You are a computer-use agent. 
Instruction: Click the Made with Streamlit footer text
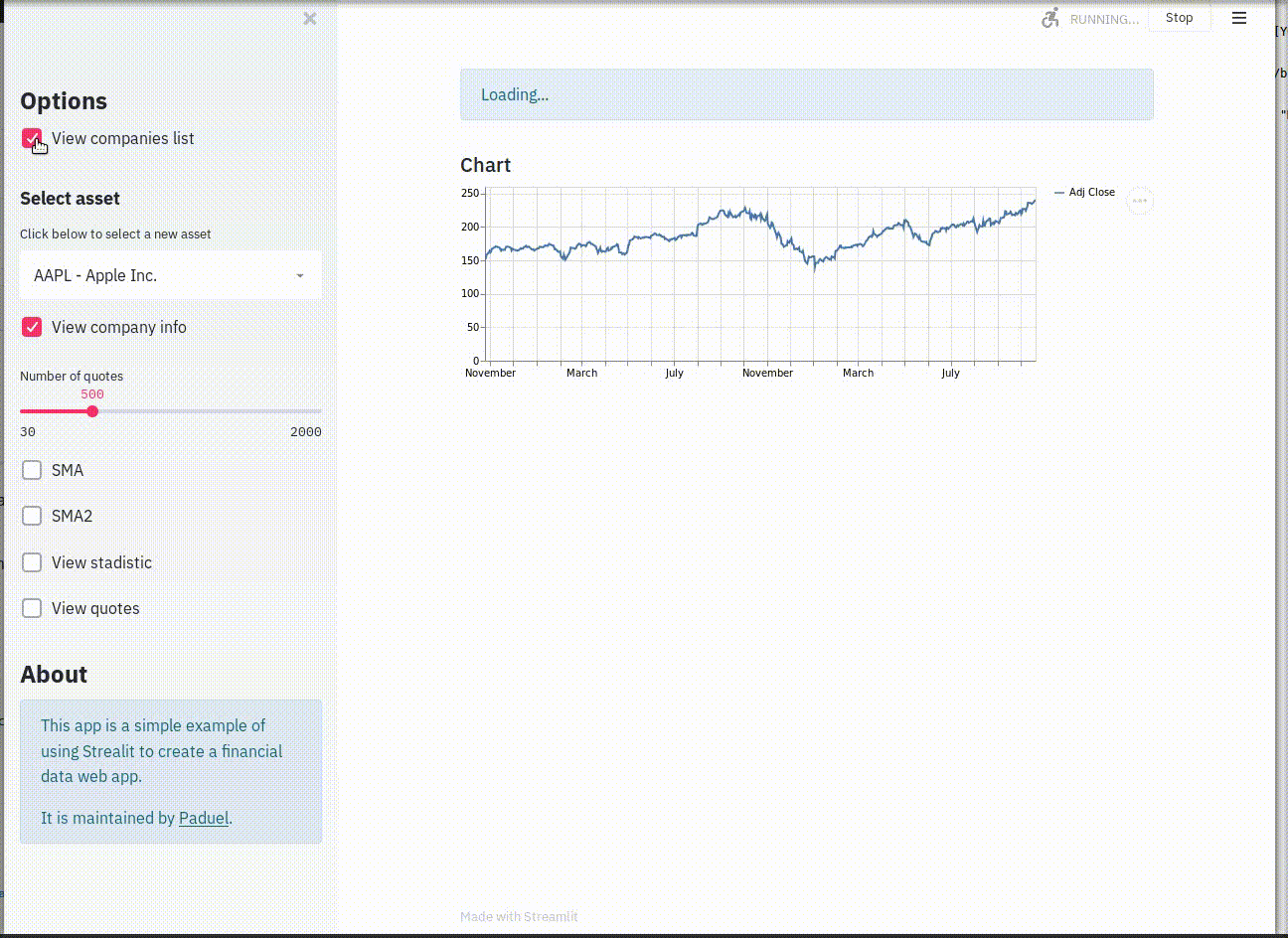pos(519,917)
